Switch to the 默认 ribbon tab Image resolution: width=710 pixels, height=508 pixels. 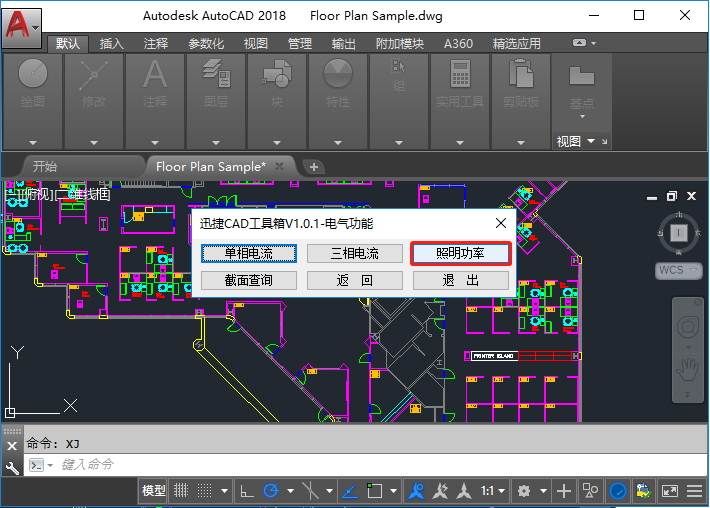(68, 43)
